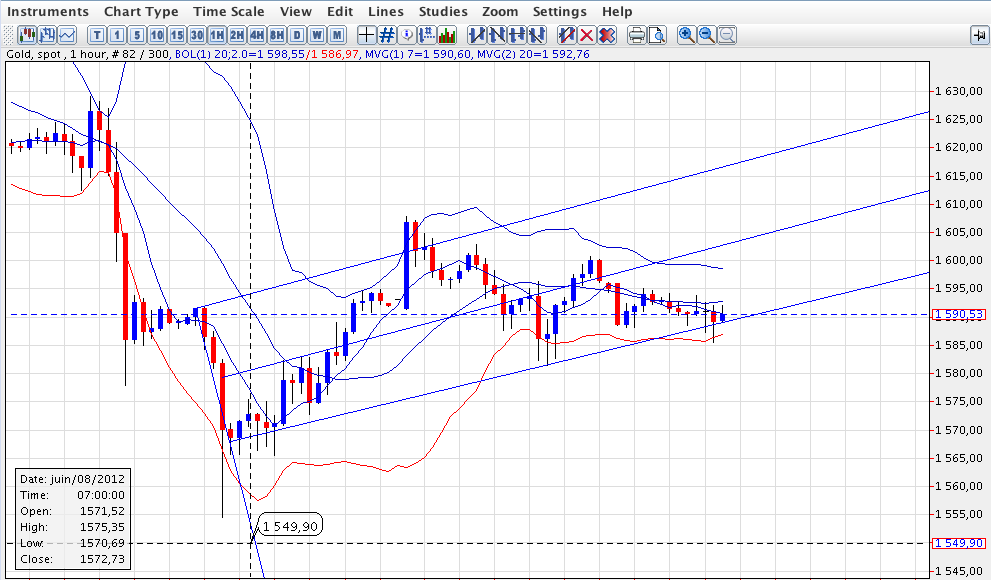Viewport: 991px width, 580px height.
Task: Toggle the grid display icon
Action: coord(387,35)
